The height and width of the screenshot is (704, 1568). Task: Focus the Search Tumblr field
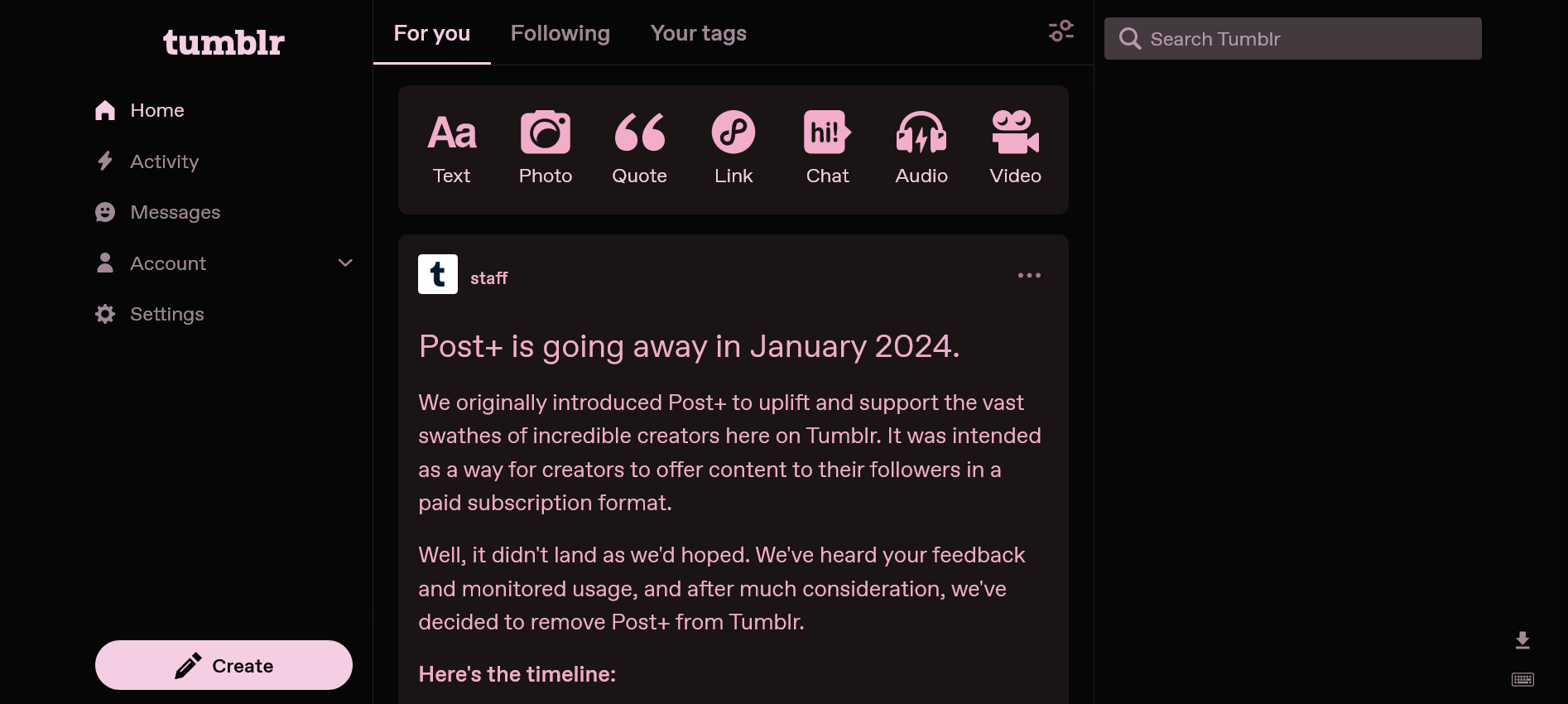pyautogui.click(x=1292, y=39)
